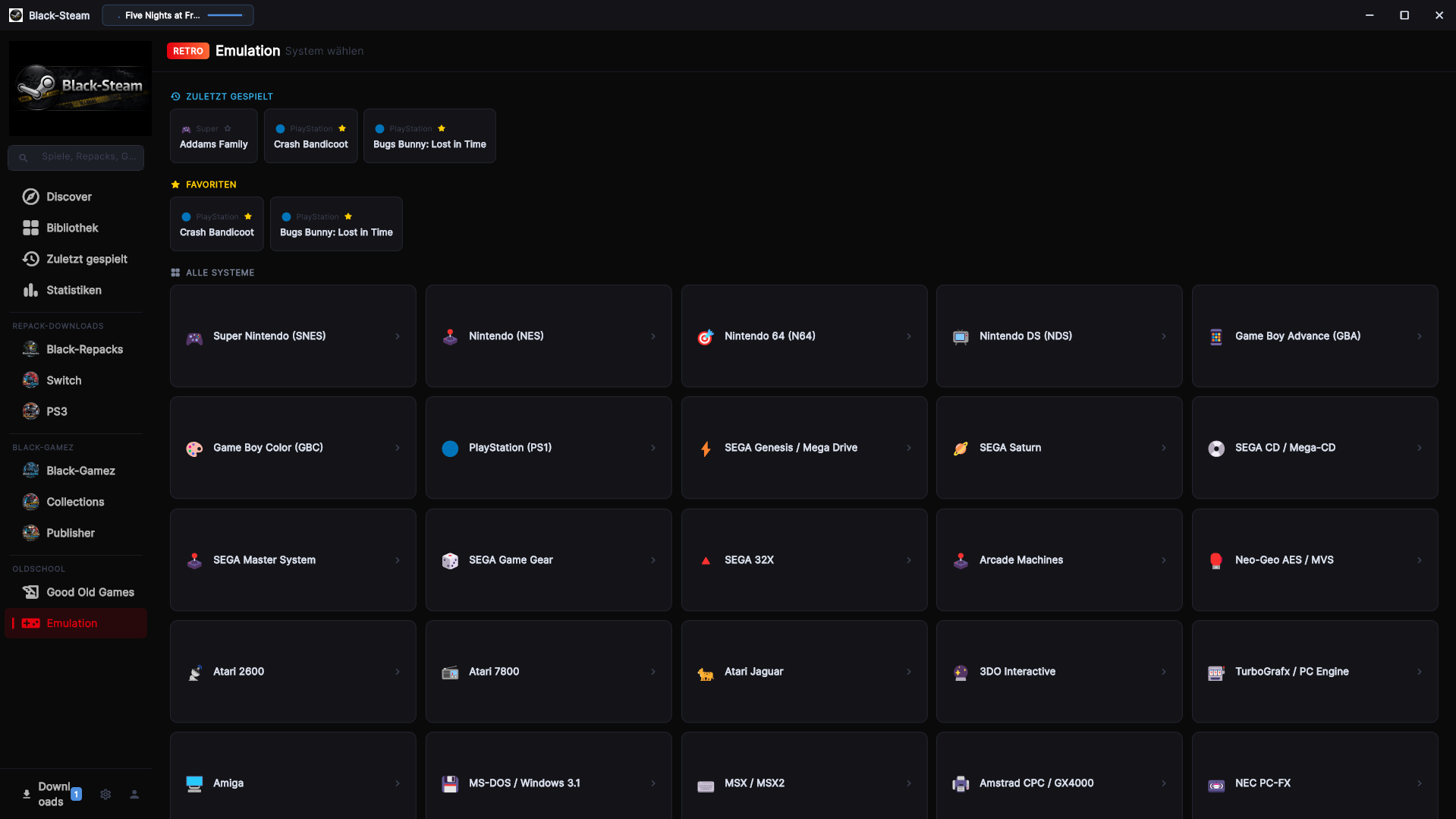Click the Collections sidebar icon
Screen dimensions: 1456x819
coord(30,502)
